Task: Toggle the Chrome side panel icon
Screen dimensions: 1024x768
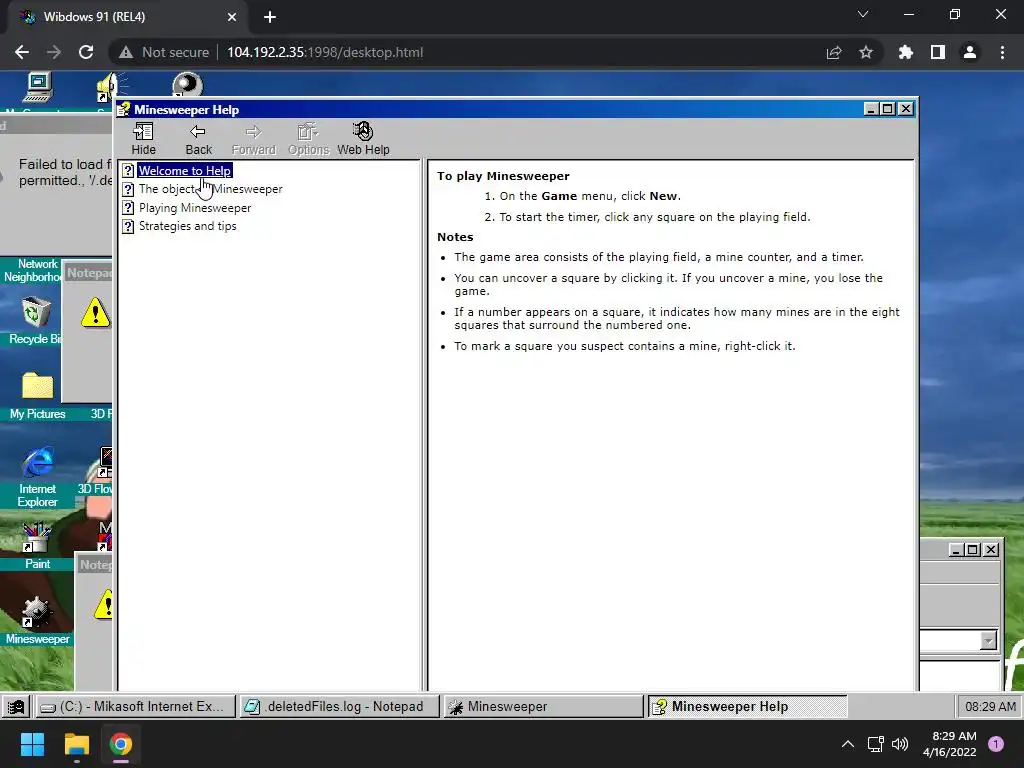Action: 938,52
